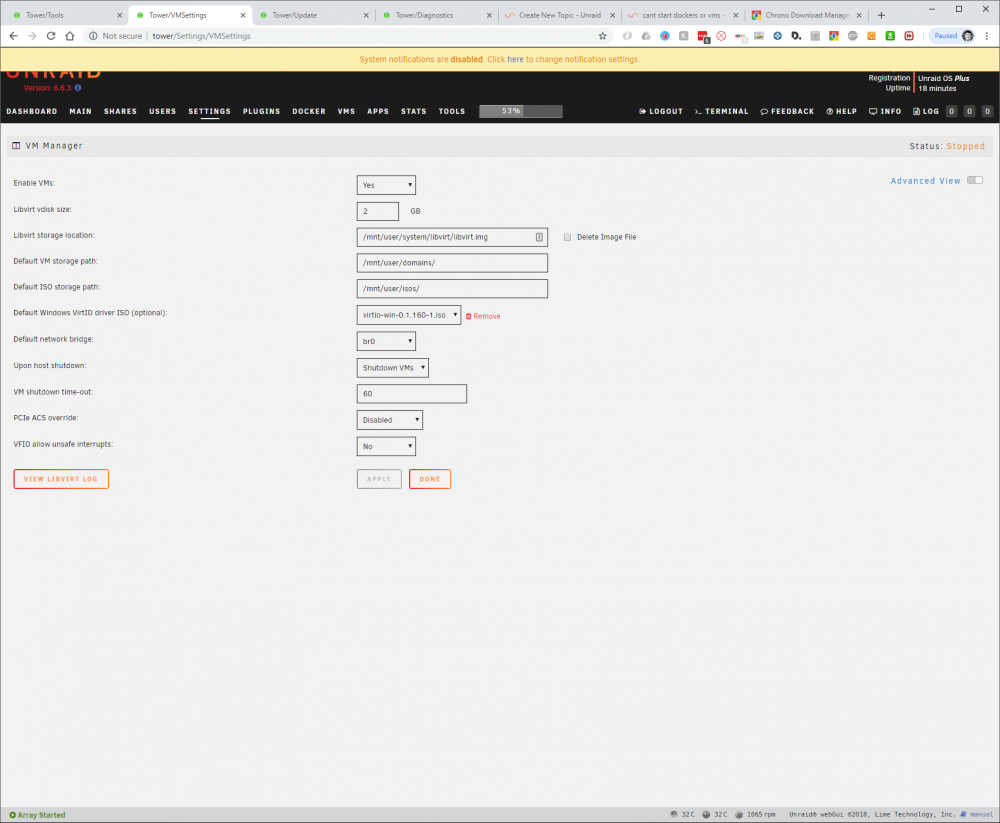This screenshot has height=823, width=1000.
Task: Click the APPLY button
Action: click(379, 479)
